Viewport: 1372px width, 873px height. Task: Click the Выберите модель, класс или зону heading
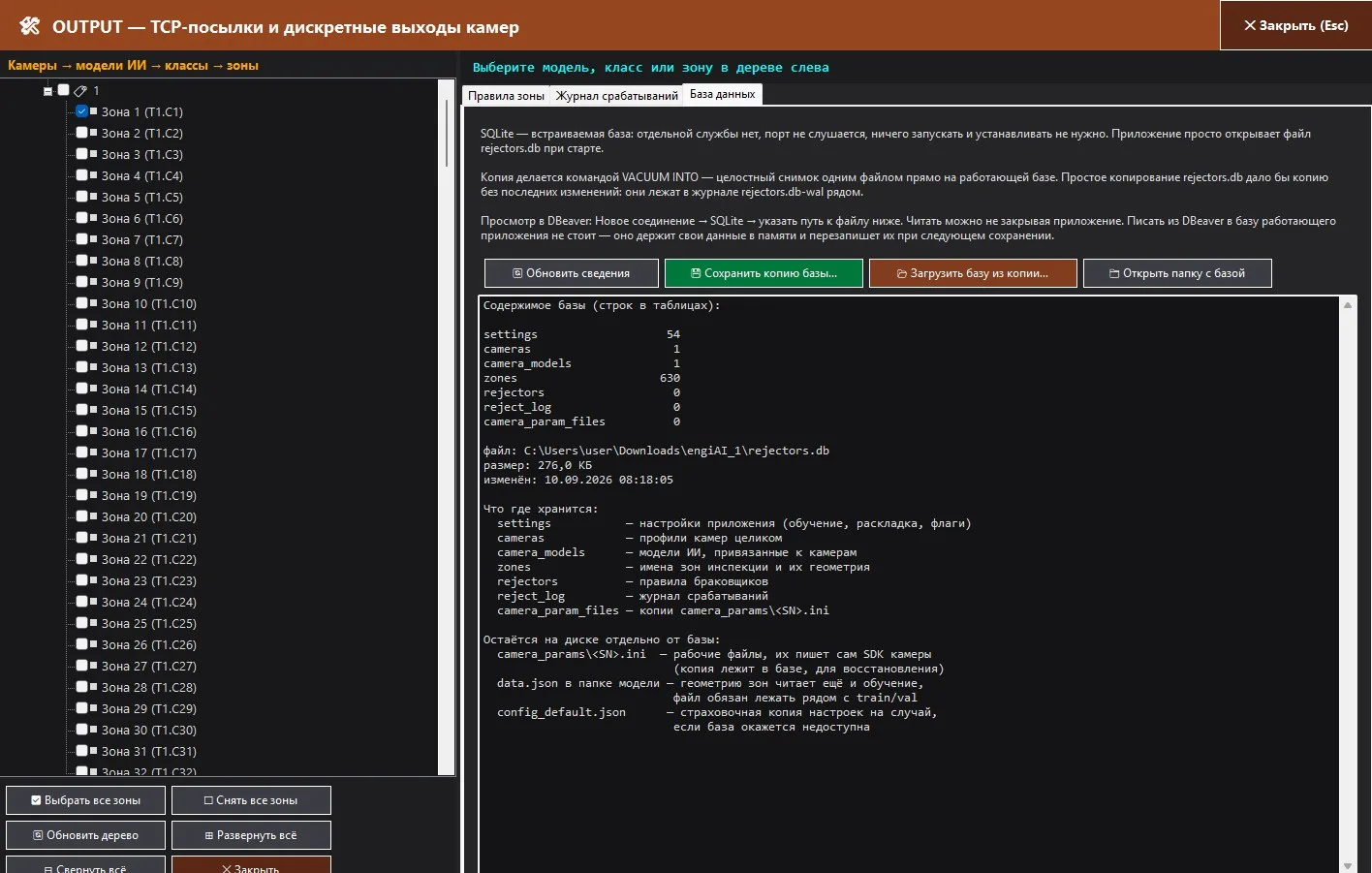(650, 68)
